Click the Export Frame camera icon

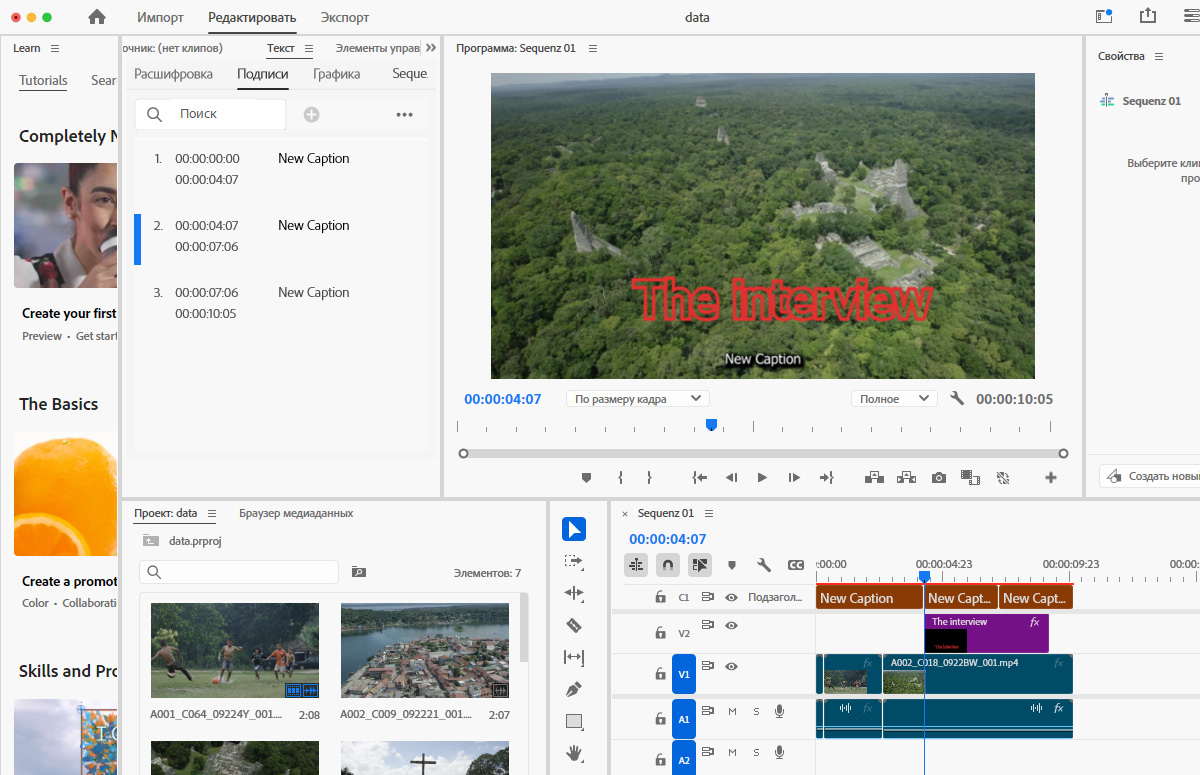(938, 478)
